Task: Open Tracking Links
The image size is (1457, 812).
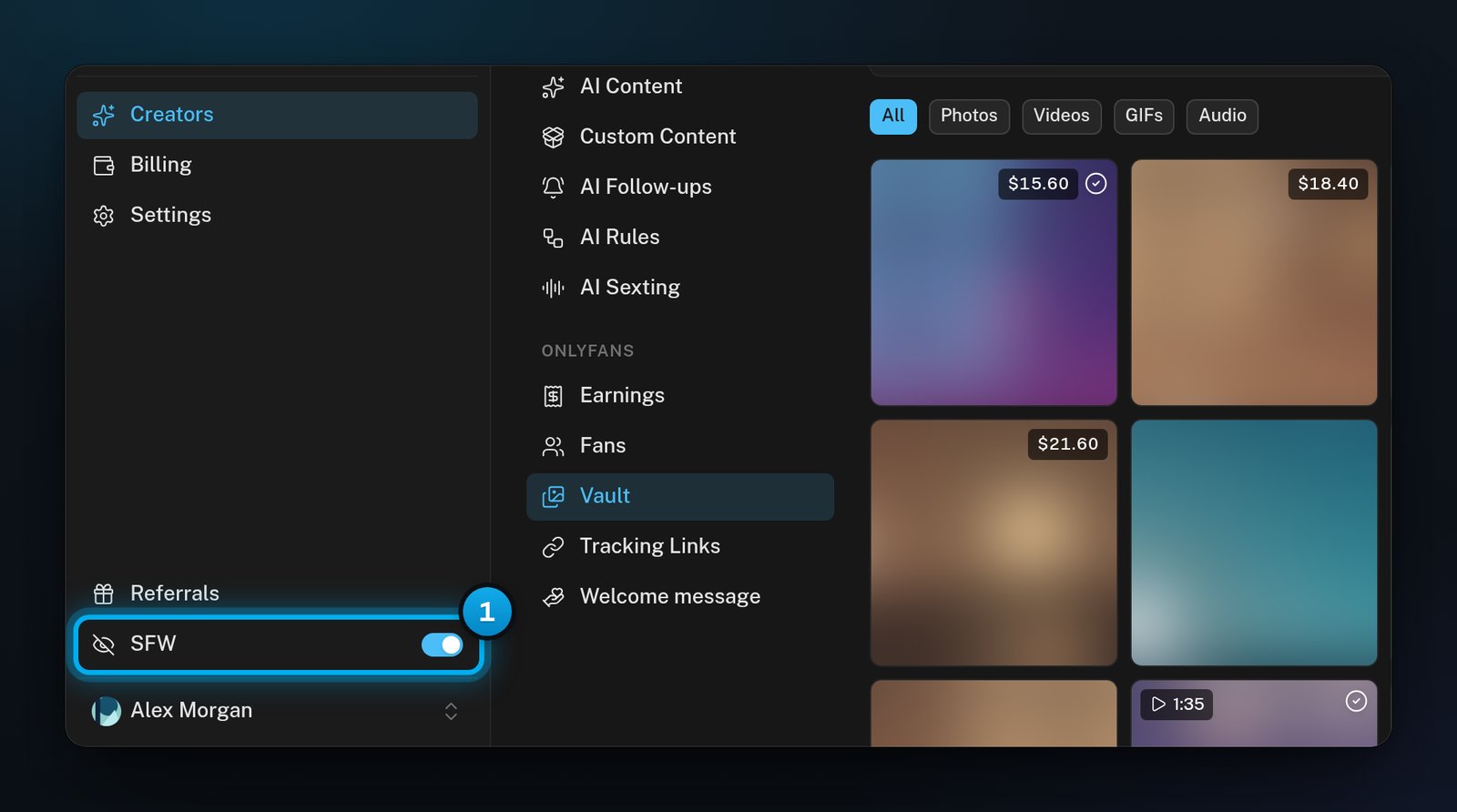Action: point(680,546)
